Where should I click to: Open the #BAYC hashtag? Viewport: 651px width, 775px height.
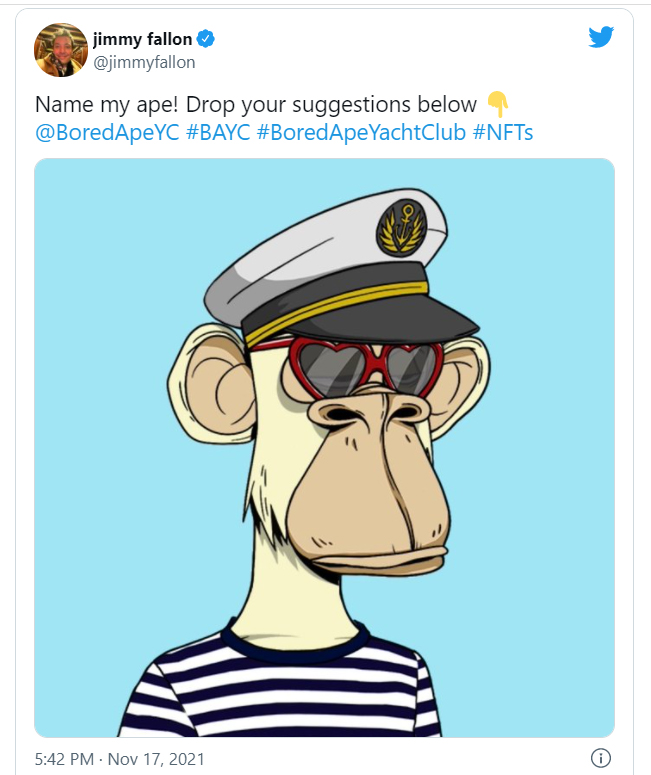218,132
